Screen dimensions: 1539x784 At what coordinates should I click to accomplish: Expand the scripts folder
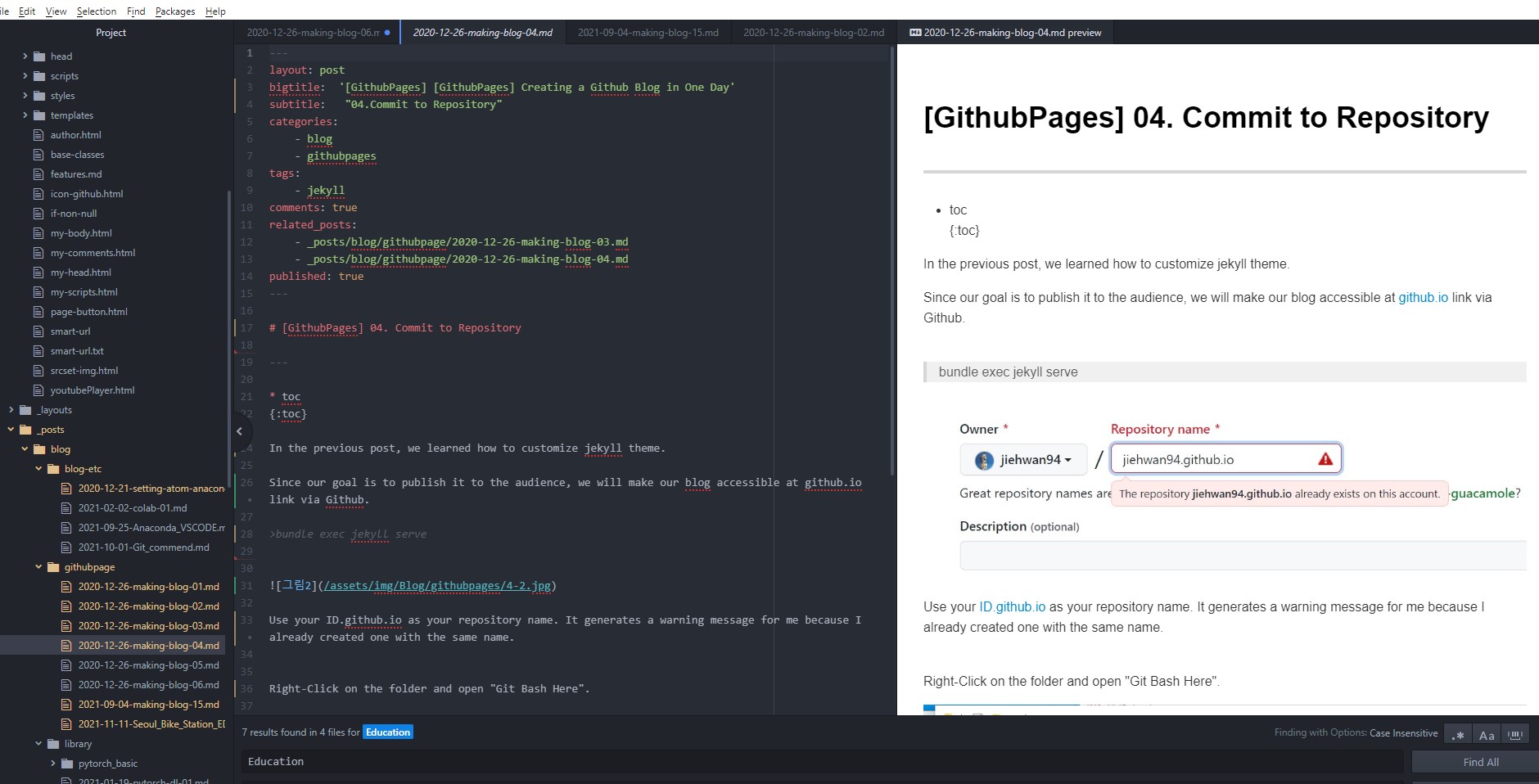click(x=25, y=76)
